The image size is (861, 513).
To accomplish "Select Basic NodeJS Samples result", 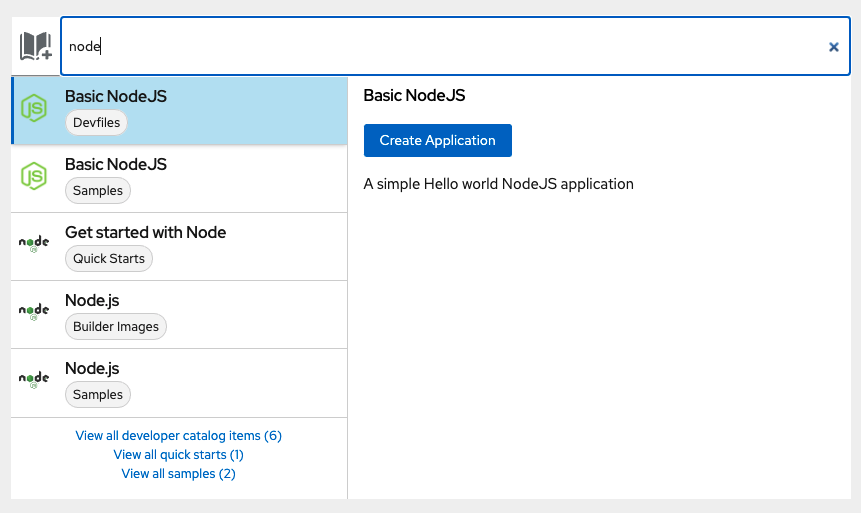I will [180, 179].
